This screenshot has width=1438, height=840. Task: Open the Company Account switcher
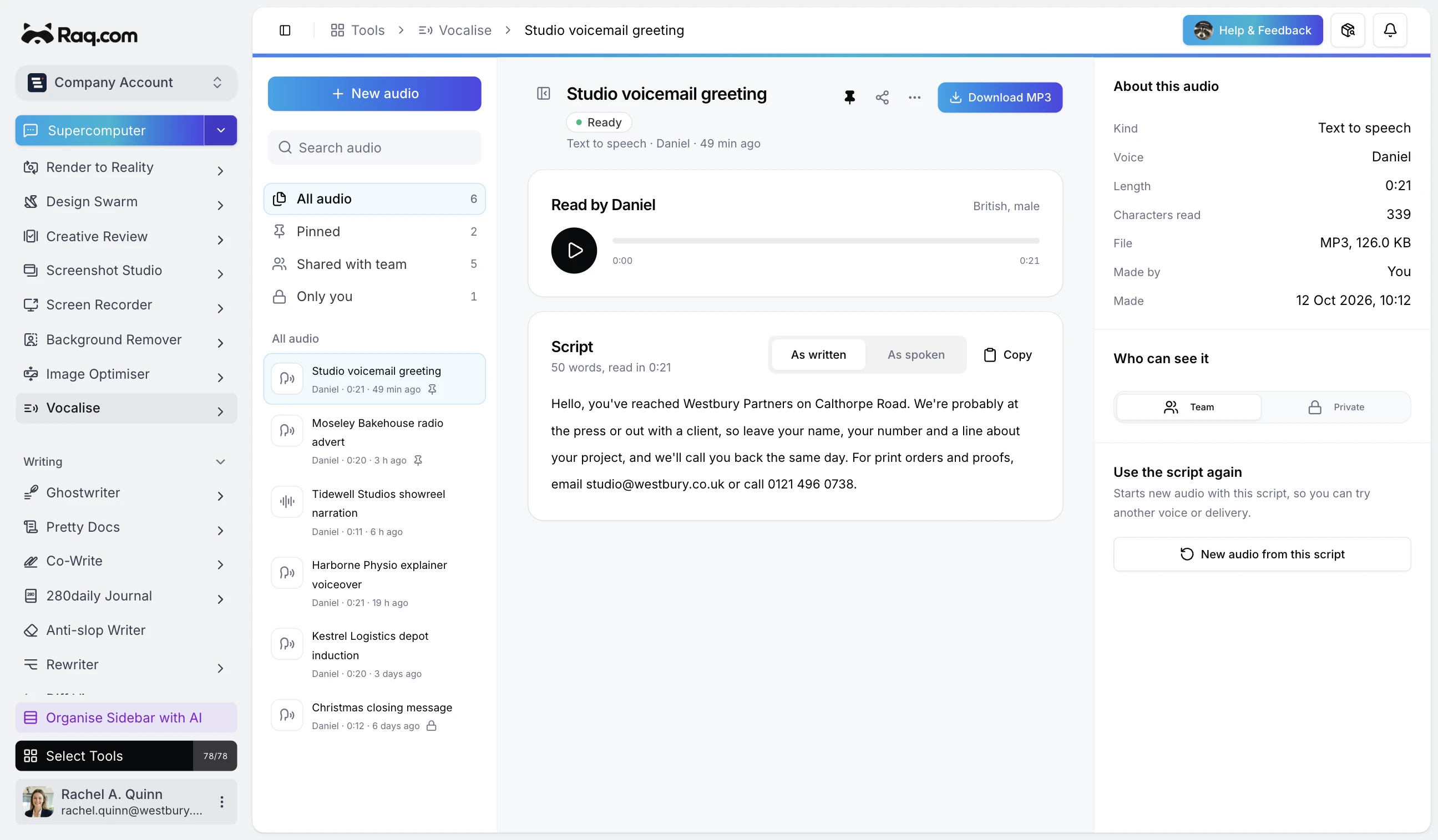126,83
